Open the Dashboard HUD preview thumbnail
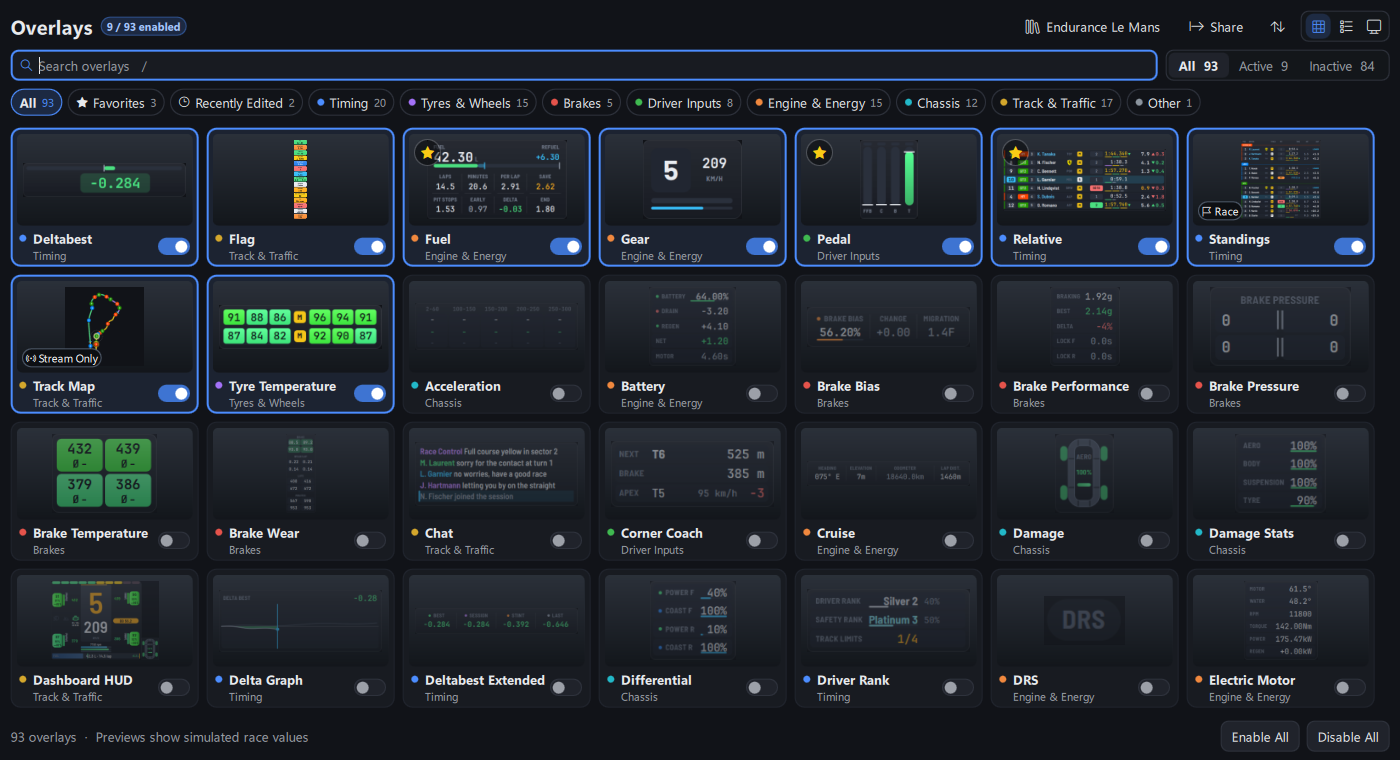 104,621
